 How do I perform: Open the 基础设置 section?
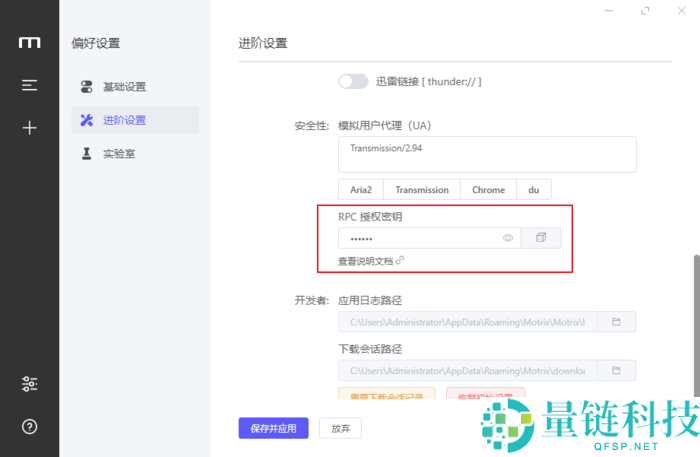tap(124, 87)
